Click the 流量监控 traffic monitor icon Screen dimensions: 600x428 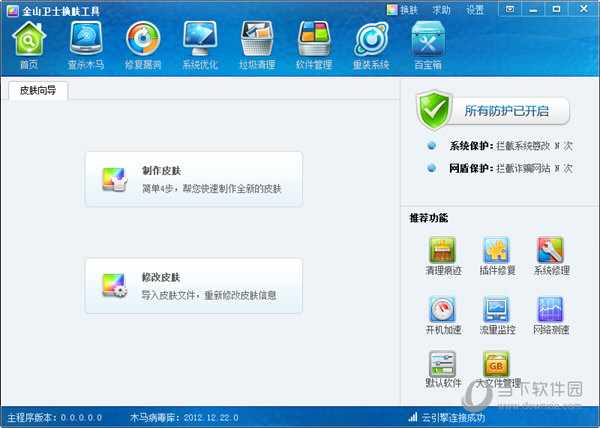(496, 309)
